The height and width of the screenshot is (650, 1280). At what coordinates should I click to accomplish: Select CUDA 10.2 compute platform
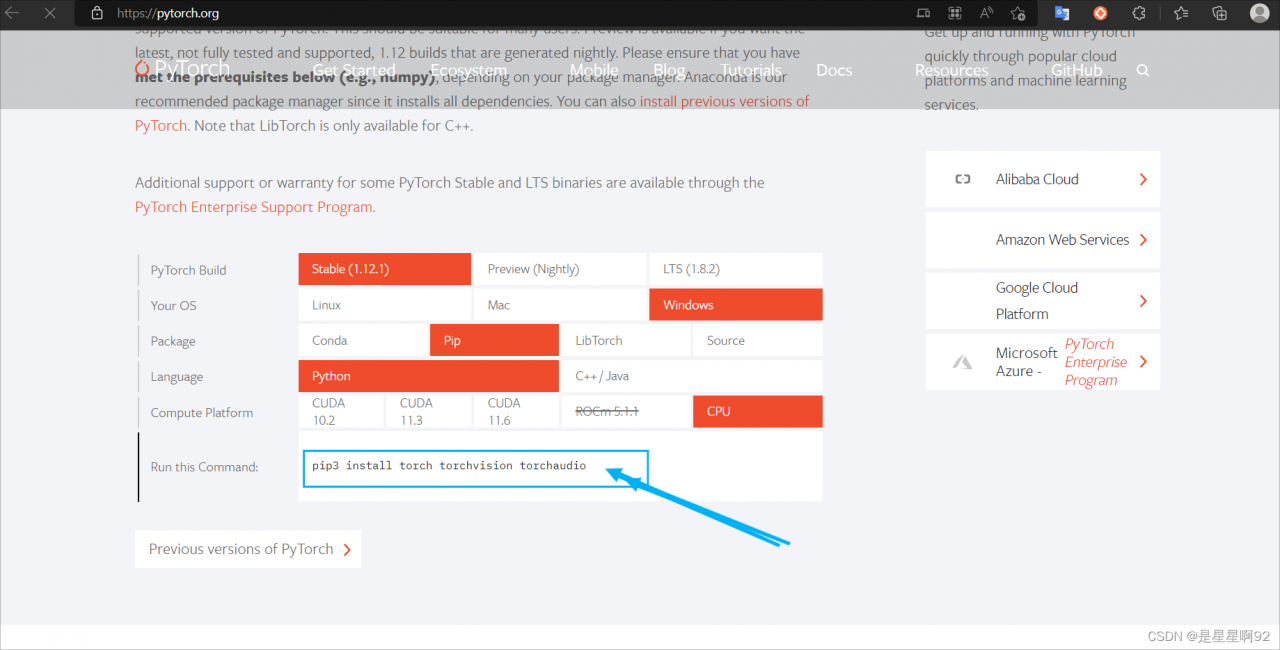341,412
